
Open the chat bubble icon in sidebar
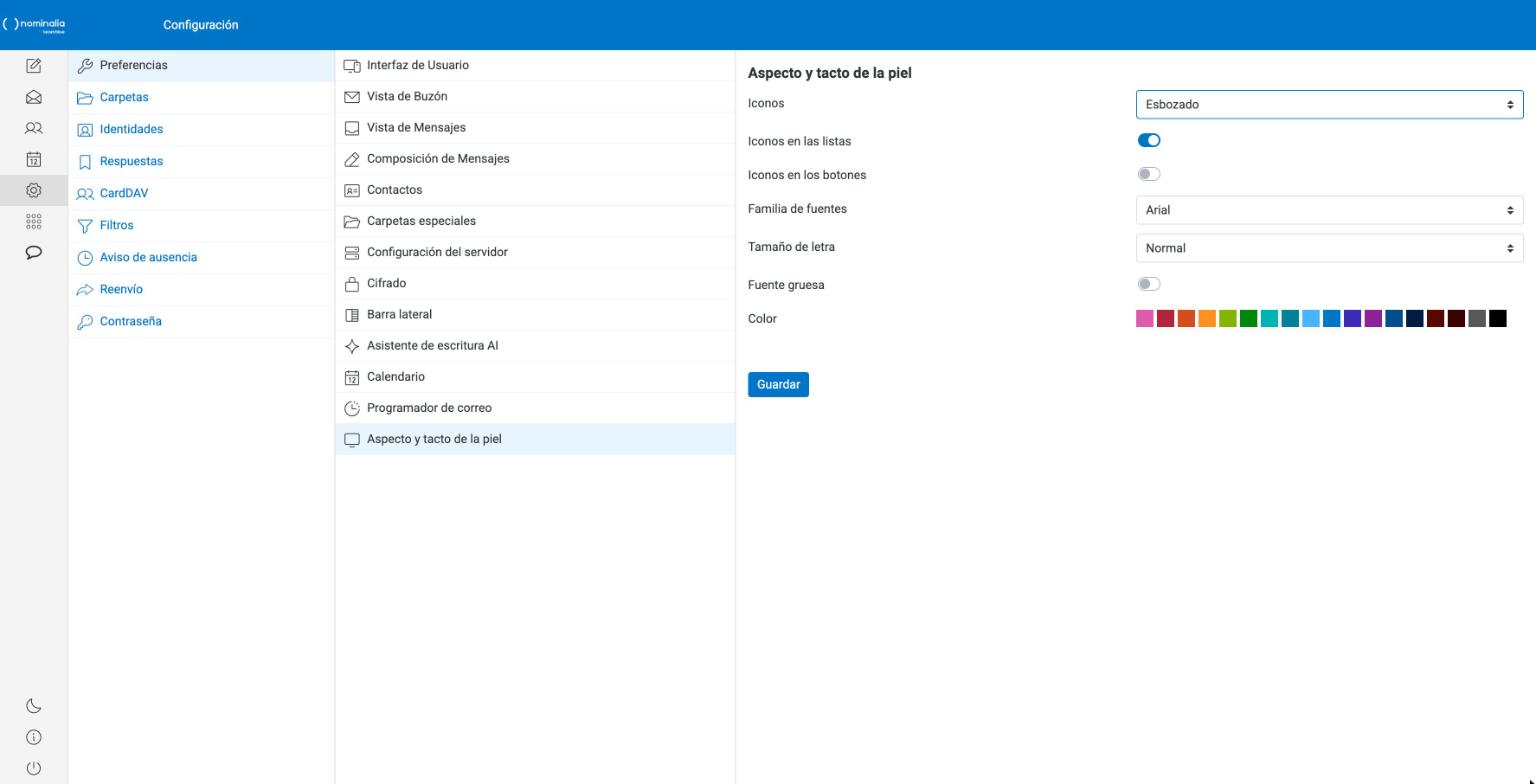point(33,252)
